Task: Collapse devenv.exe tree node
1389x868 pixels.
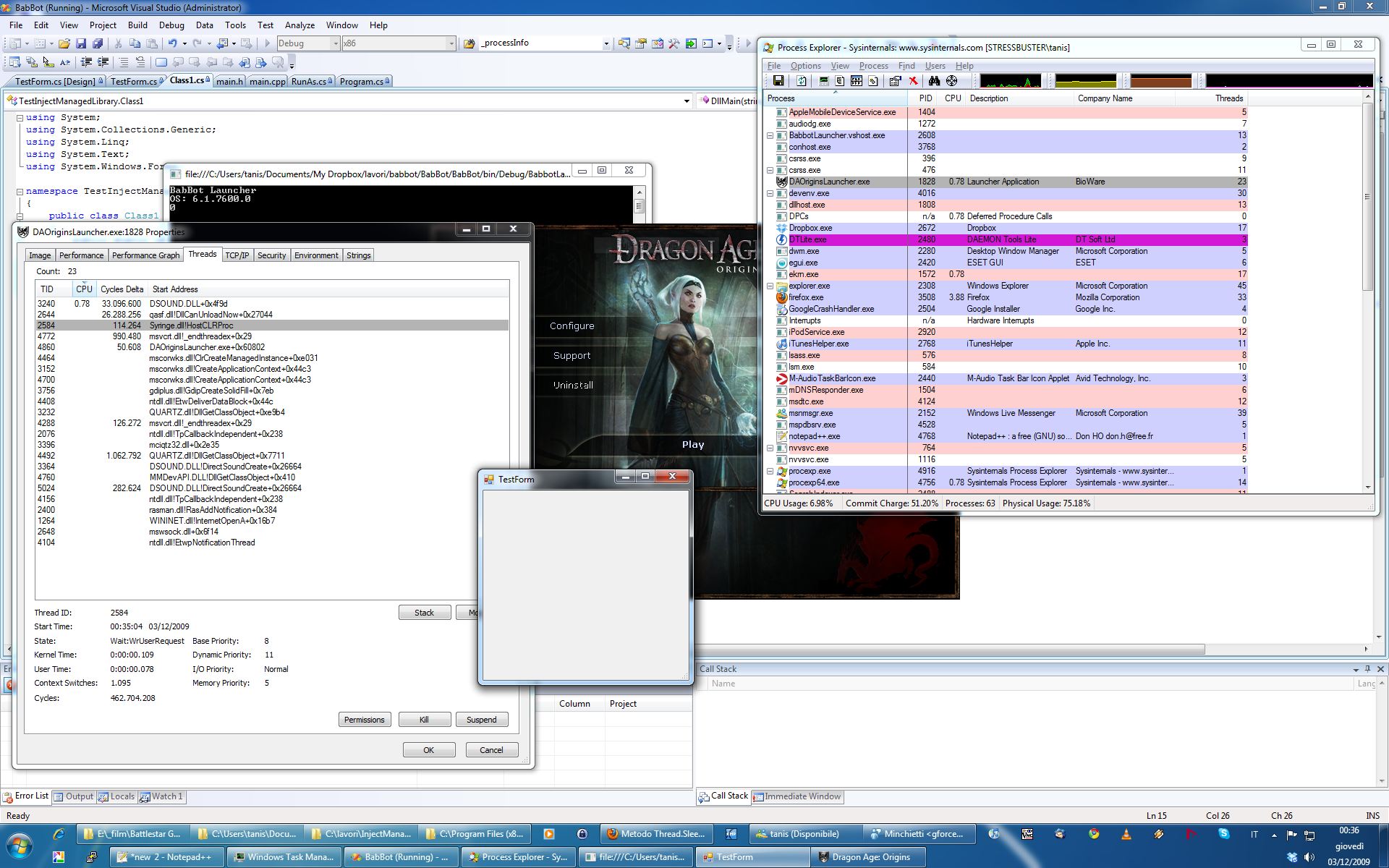Action: (x=770, y=193)
